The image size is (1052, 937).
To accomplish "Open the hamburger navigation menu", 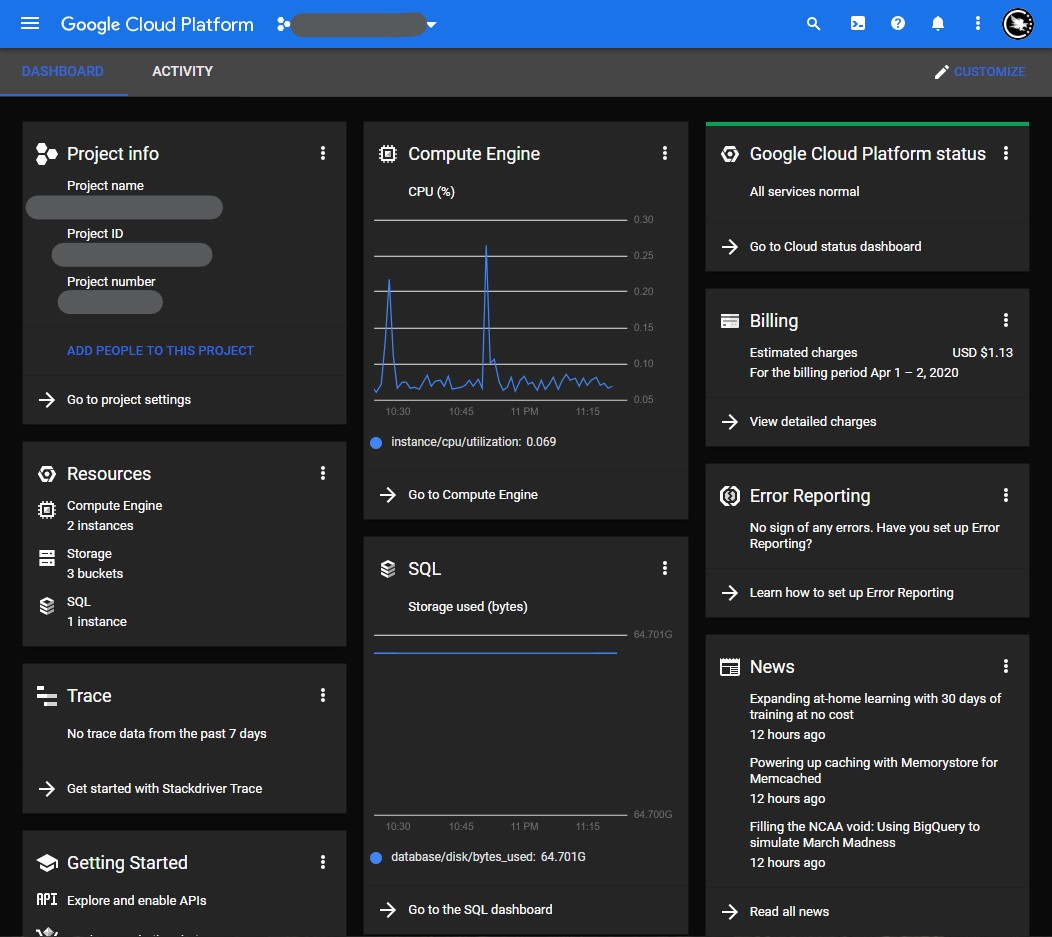I will pos(30,24).
